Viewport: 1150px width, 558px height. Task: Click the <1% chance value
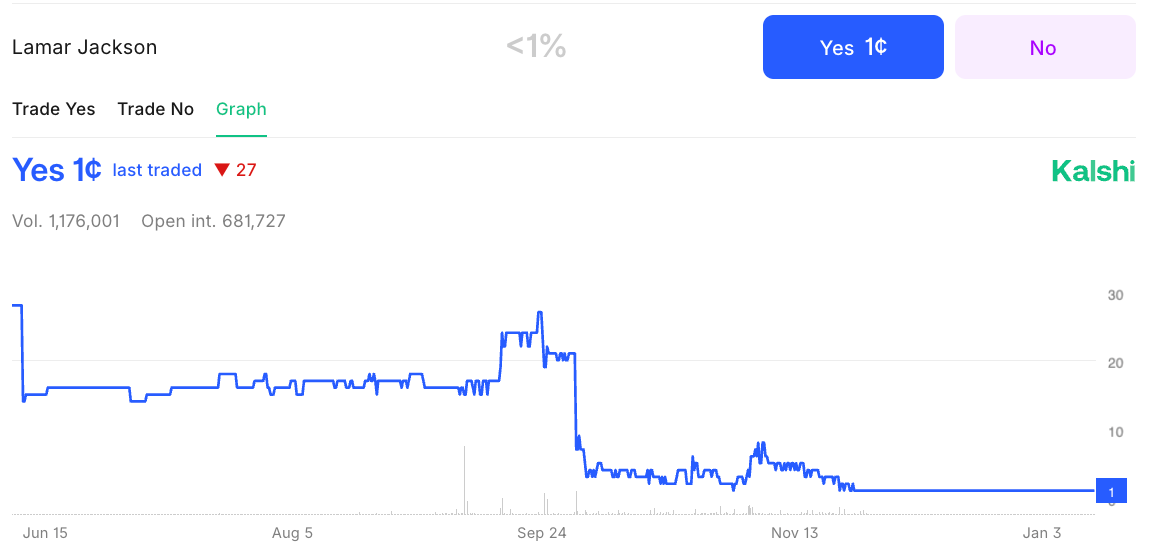(x=536, y=48)
